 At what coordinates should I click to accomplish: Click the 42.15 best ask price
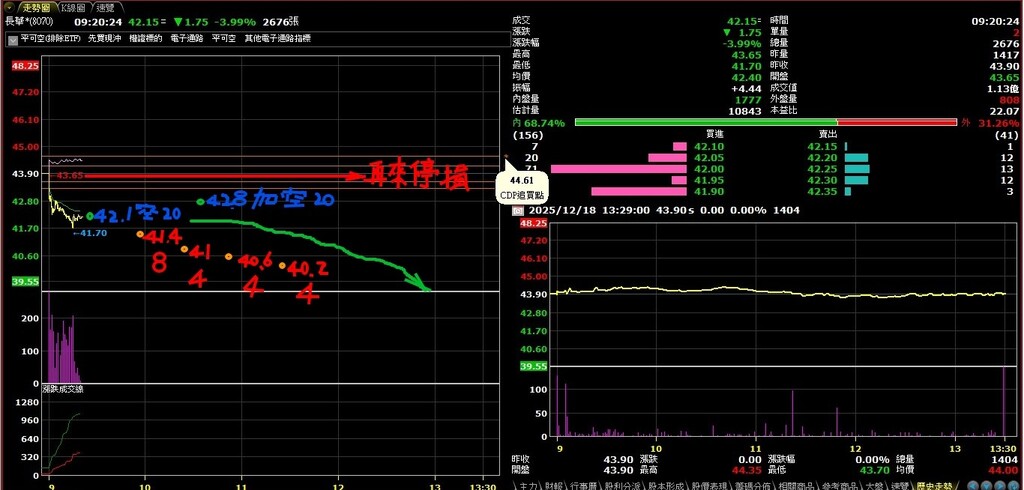click(821, 146)
